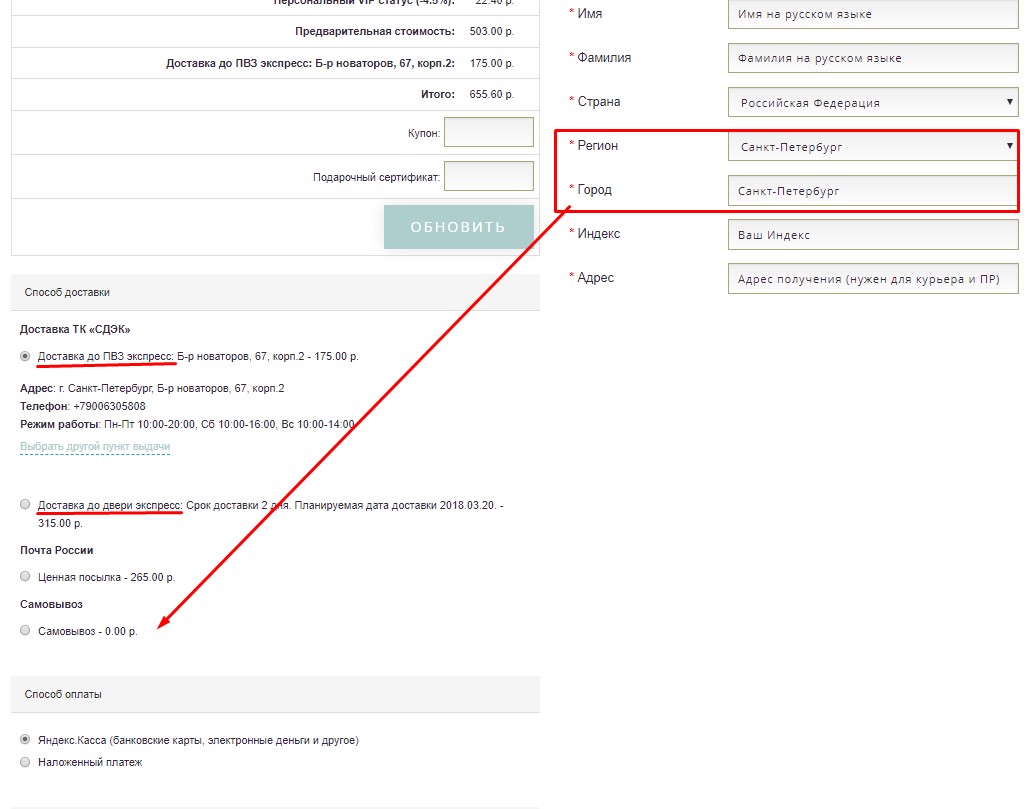This screenshot has height=809, width=1033.
Task: Open the Регион dropdown
Action: (x=873, y=146)
